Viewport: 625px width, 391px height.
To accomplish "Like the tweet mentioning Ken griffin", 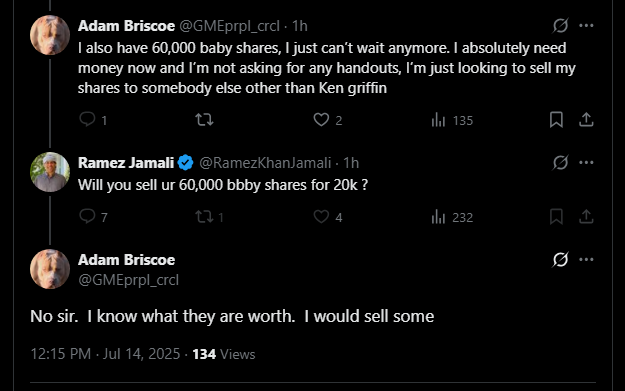I will pos(328,120).
